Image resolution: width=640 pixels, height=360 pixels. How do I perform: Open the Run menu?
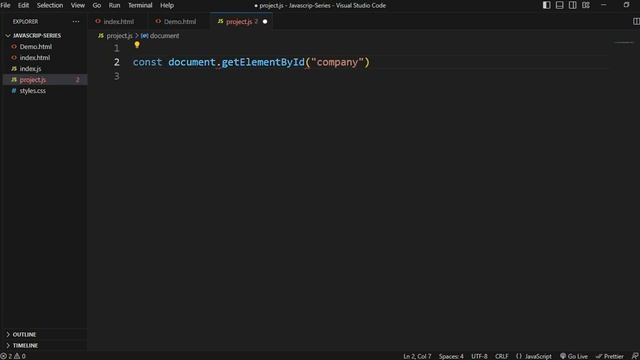coord(114,5)
